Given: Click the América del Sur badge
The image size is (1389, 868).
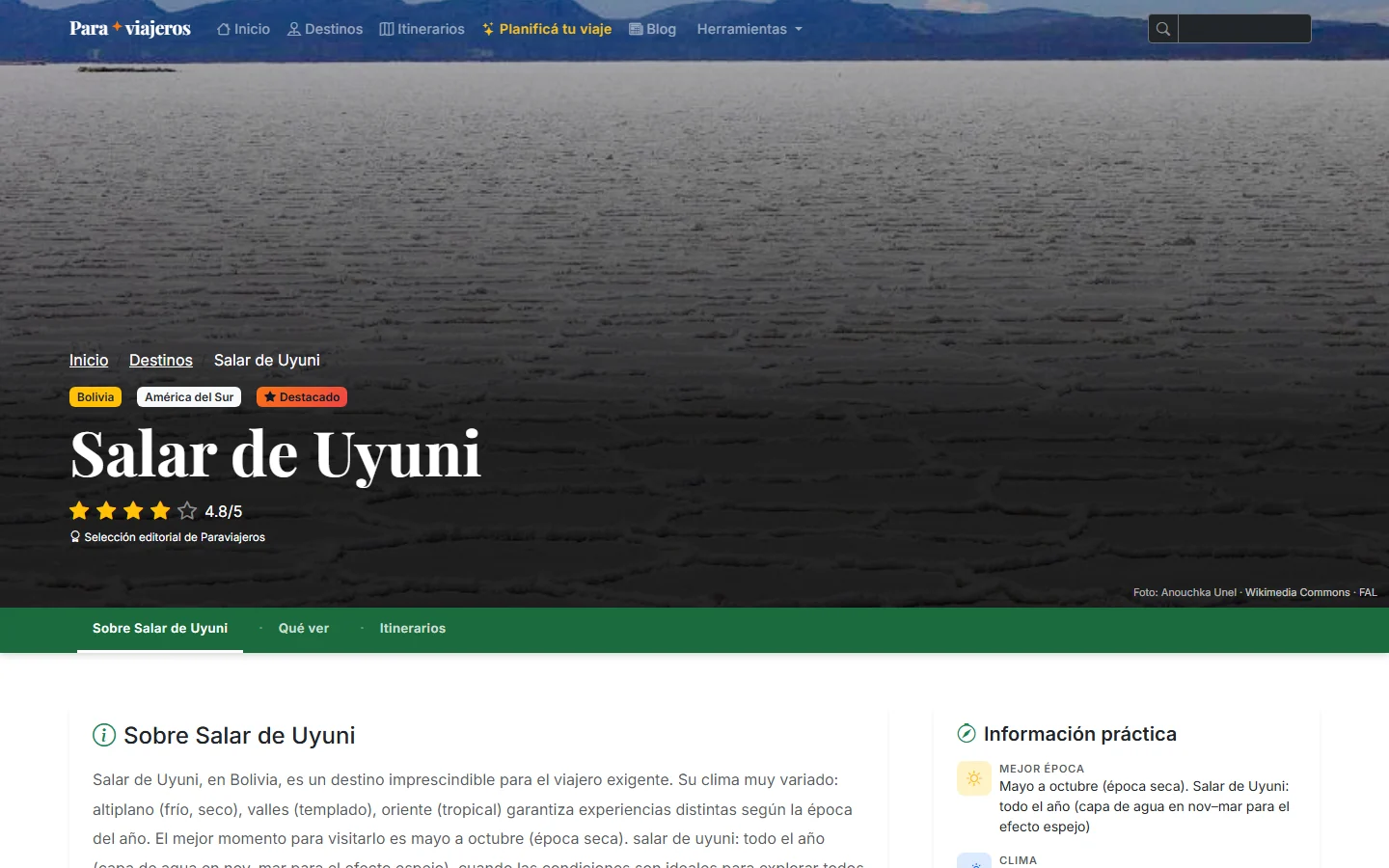Looking at the screenshot, I should (189, 397).
